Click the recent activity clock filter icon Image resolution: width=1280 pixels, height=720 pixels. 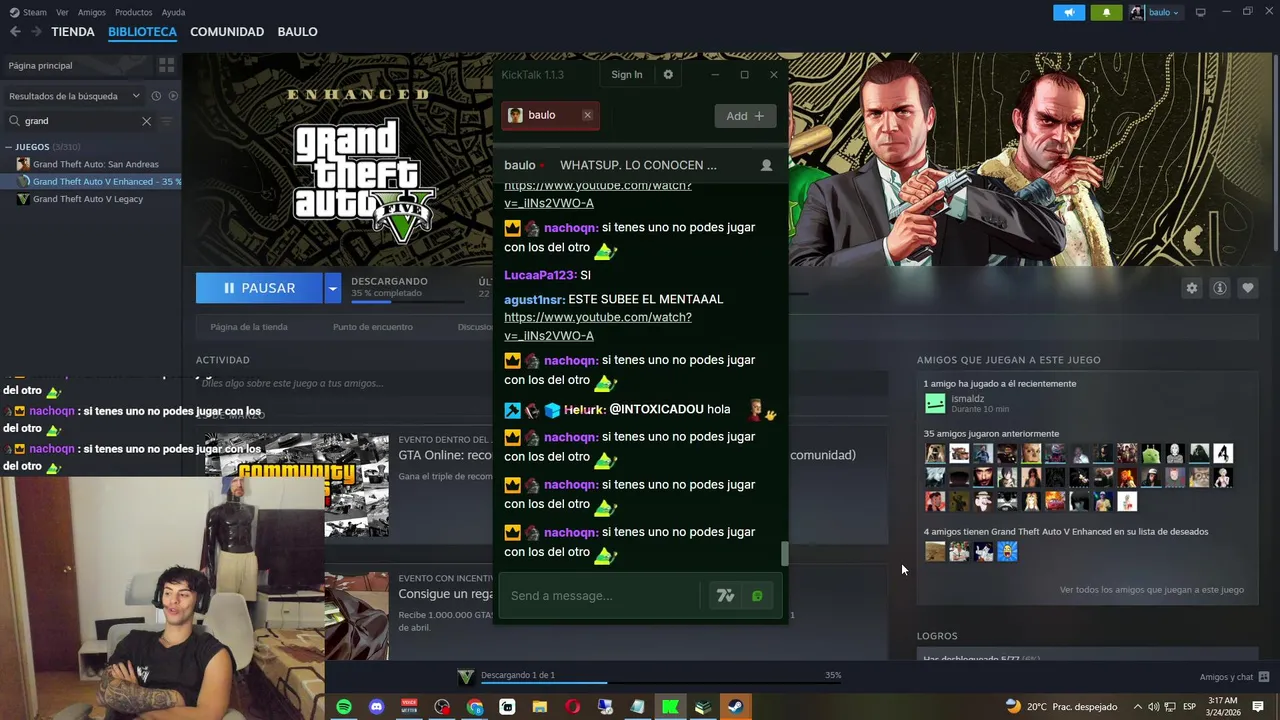pos(156,96)
